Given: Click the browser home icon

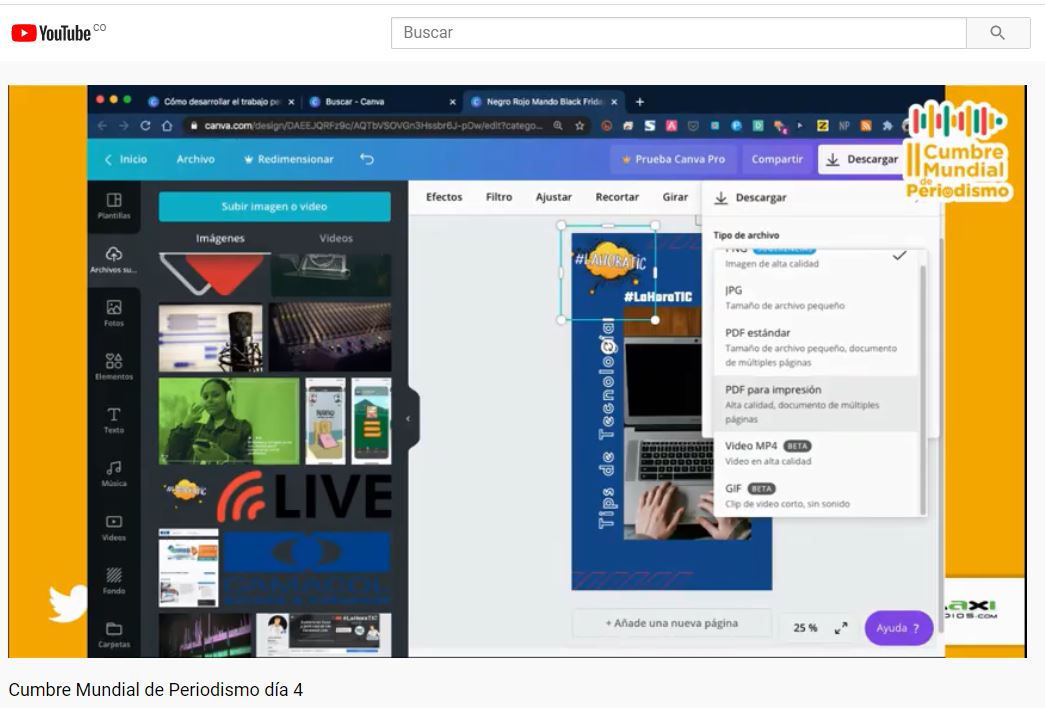Looking at the screenshot, I should click(x=167, y=125).
